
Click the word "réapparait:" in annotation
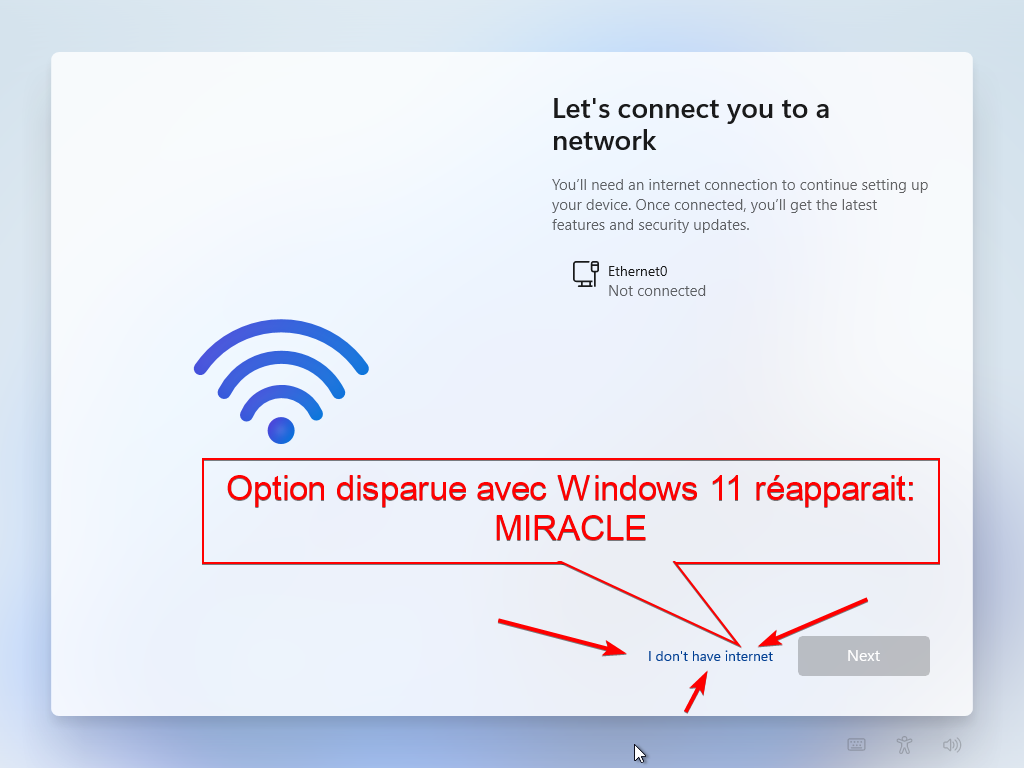[835, 489]
